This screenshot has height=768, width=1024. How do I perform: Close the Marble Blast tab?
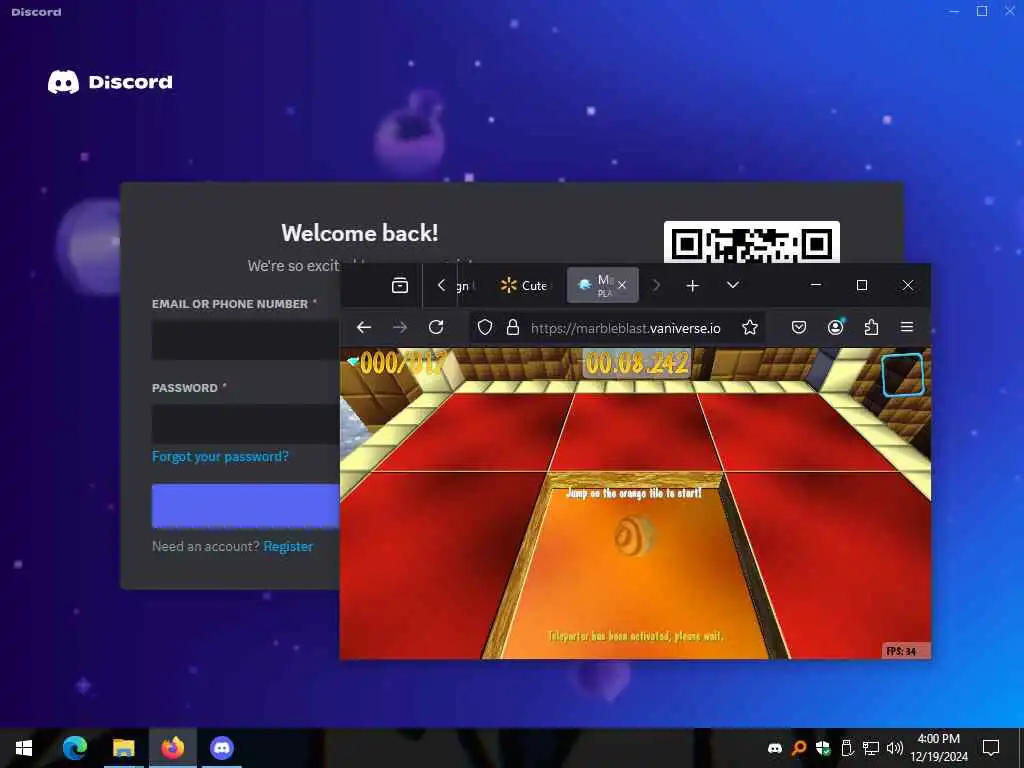coord(622,285)
